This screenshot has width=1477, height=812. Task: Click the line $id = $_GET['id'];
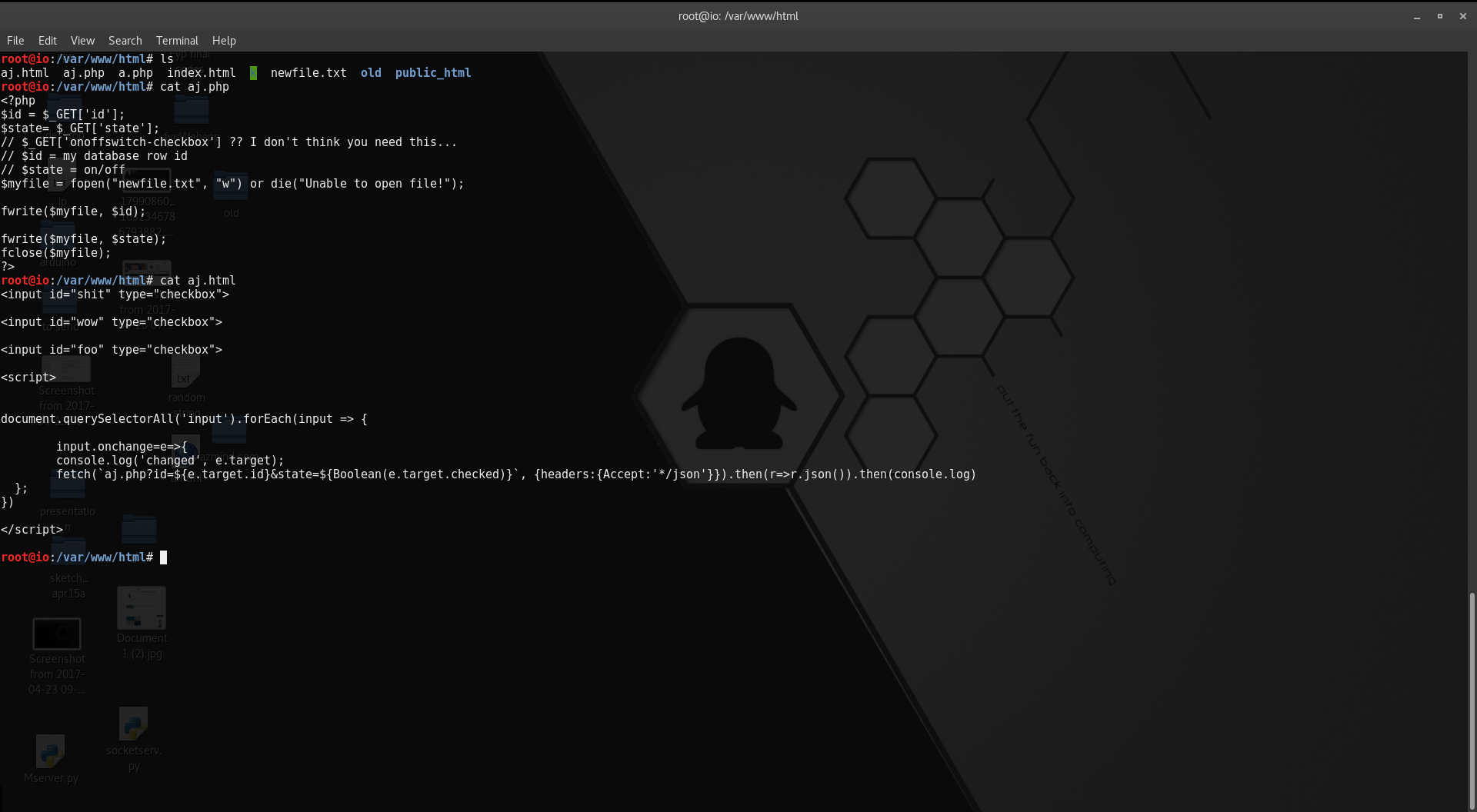63,115
